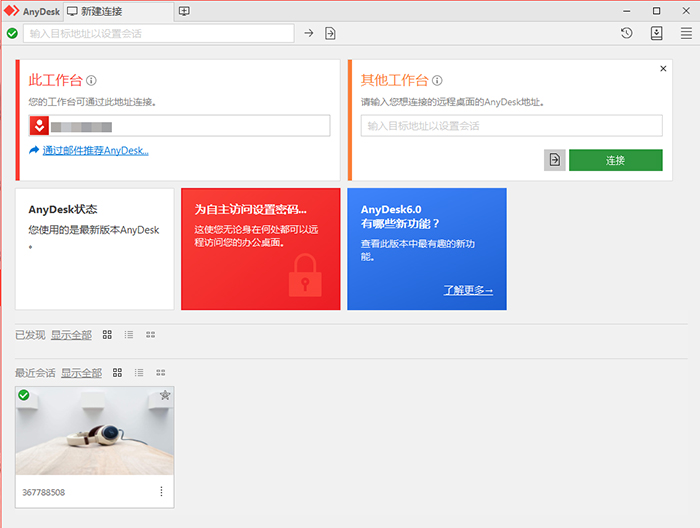Viewport: 700px width, 528px height.
Task: Select small tile view for 最近会话
Action: pyautogui.click(x=161, y=373)
